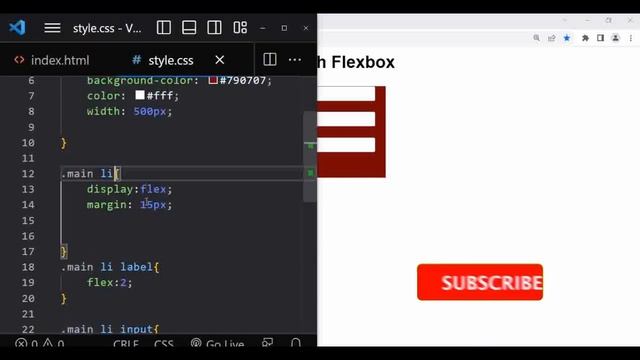
Task: Click the Flexbox page heading
Action: pyautogui.click(x=356, y=62)
